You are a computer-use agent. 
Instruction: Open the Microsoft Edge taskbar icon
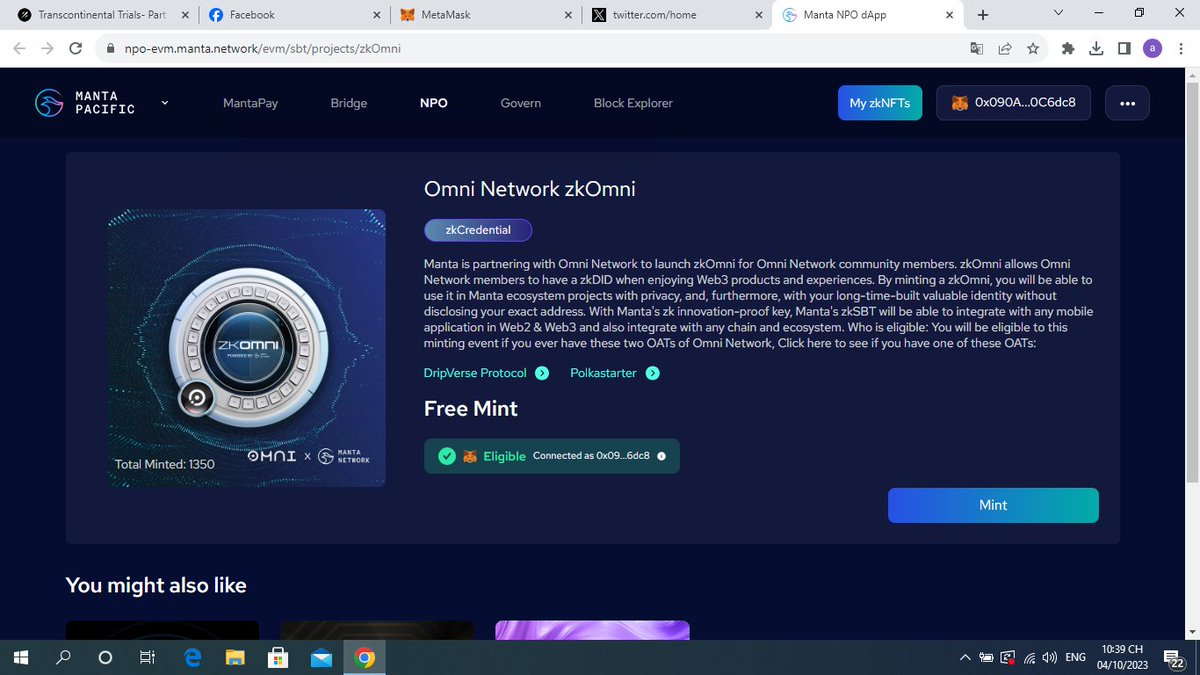tap(193, 658)
